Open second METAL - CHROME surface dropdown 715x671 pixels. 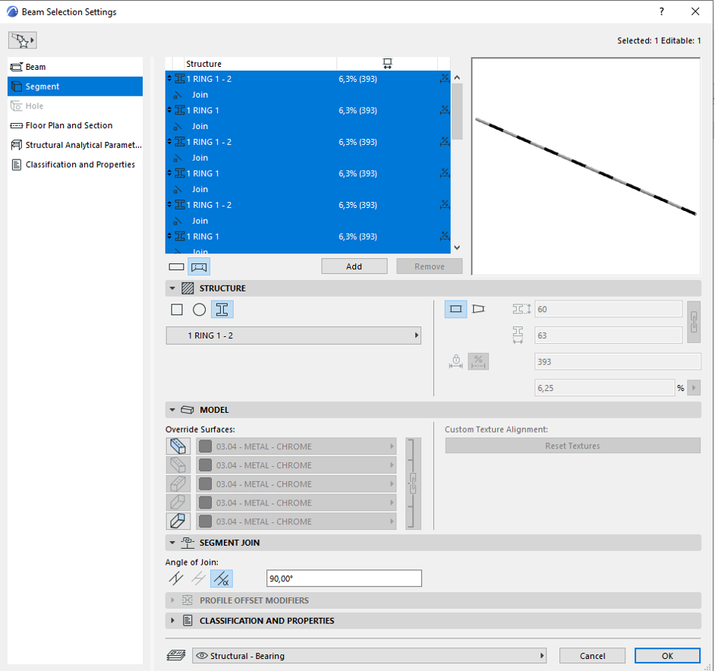click(296, 465)
